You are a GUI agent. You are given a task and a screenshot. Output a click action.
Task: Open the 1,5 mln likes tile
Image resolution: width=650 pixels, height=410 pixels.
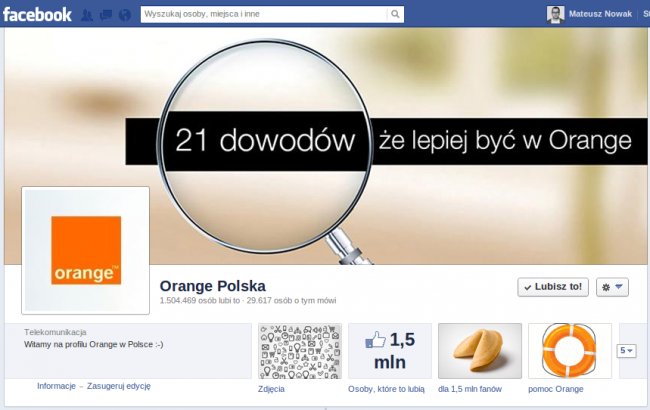click(390, 351)
